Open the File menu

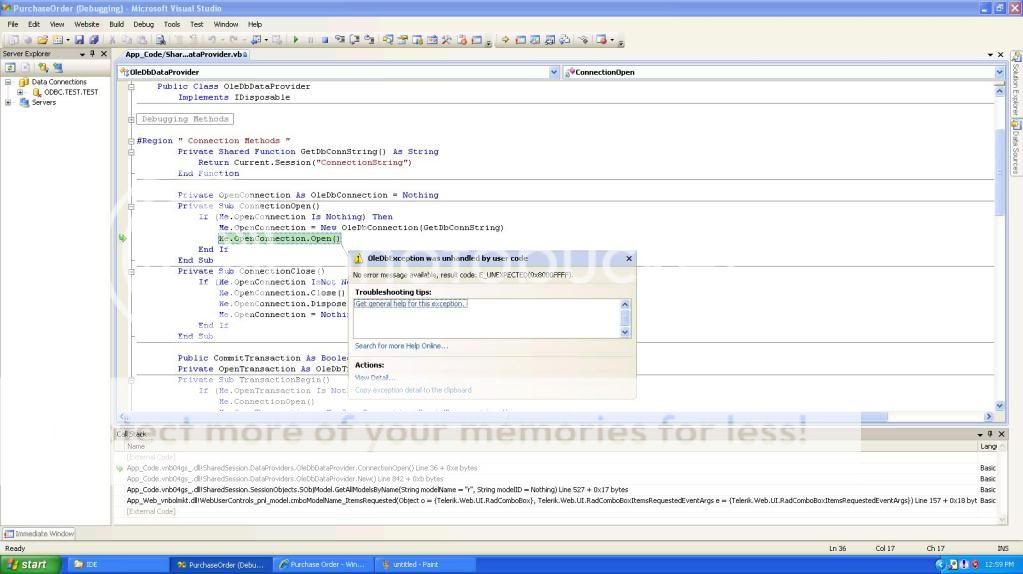tap(12, 24)
